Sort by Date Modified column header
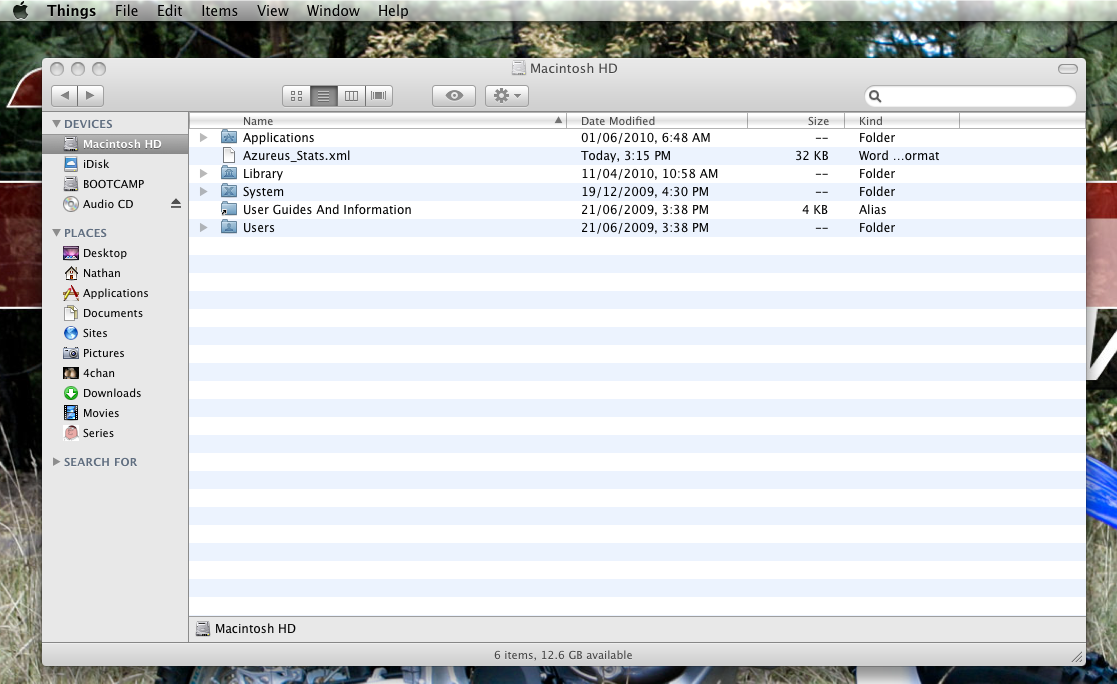 (657, 120)
